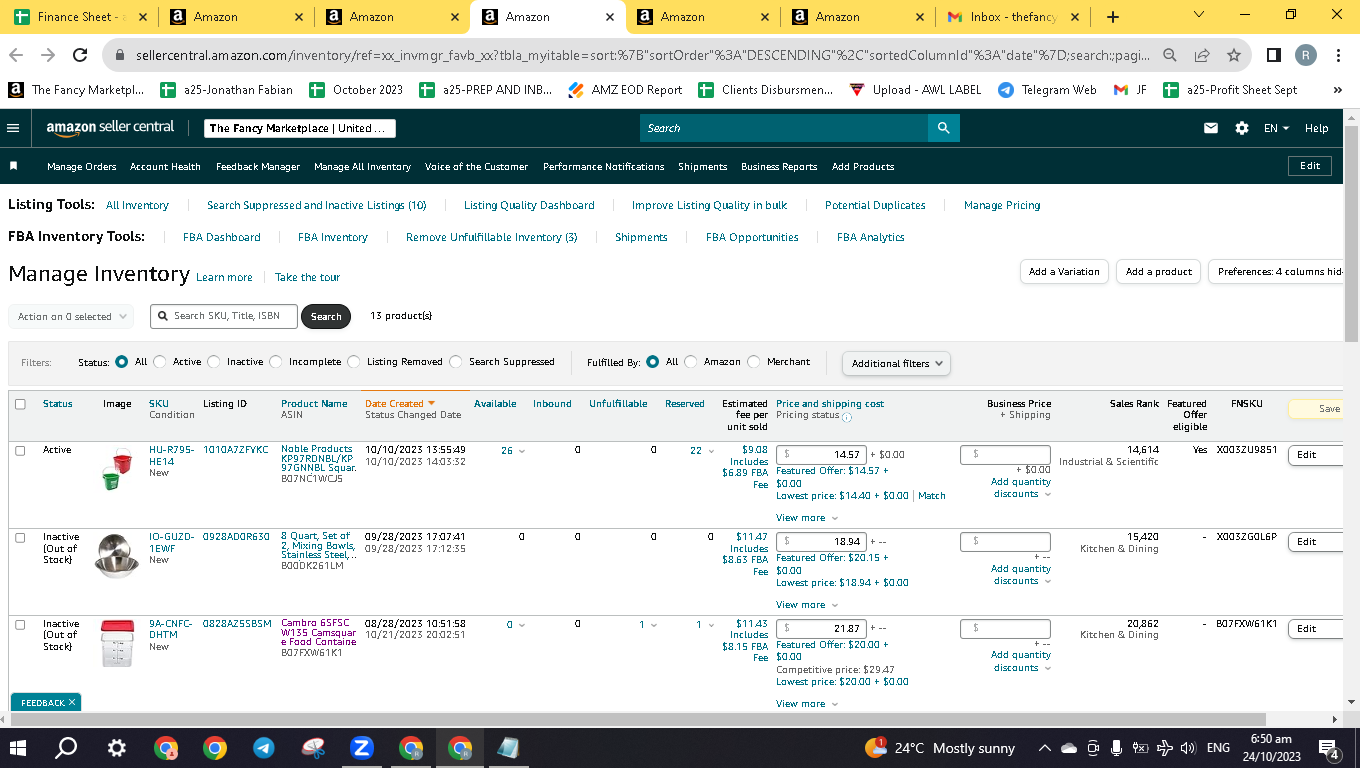Share this page using the address bar share icon
The height and width of the screenshot is (768, 1360).
[x=1202, y=55]
